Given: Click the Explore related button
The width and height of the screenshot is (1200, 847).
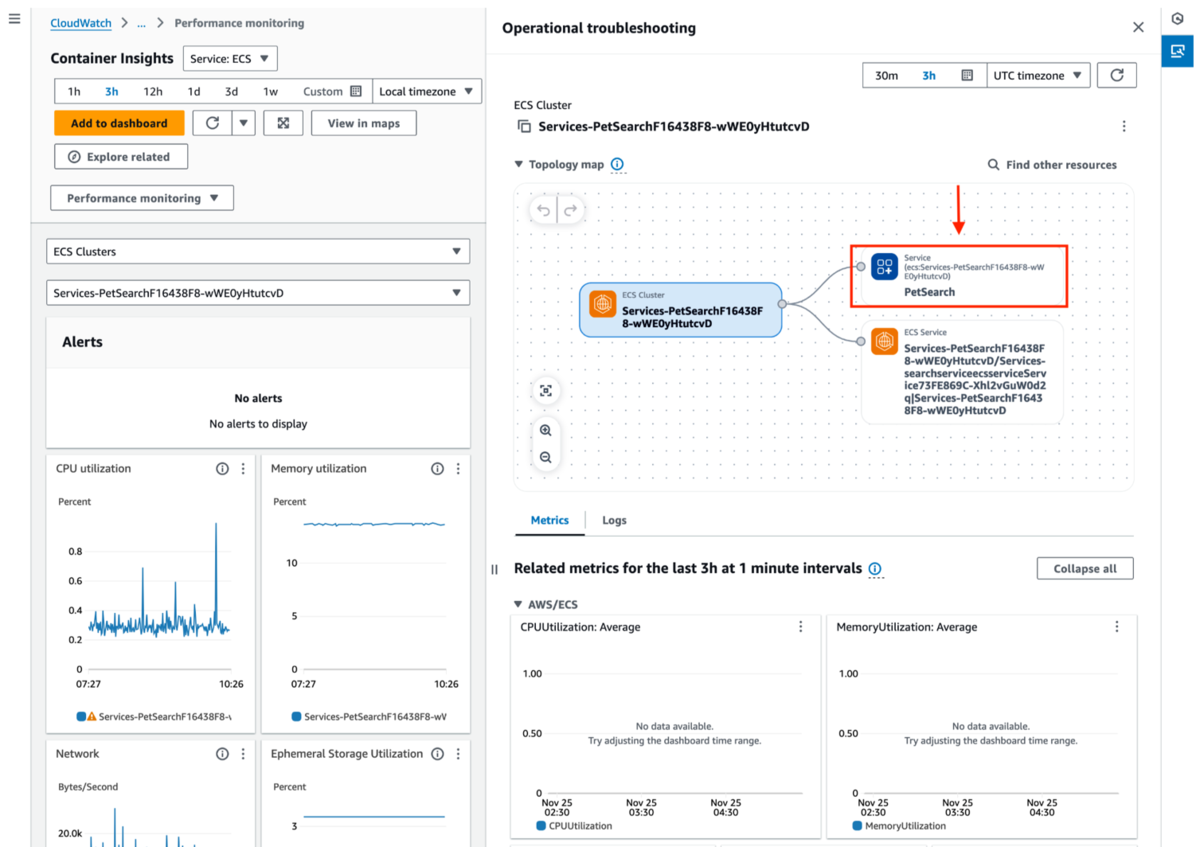Looking at the screenshot, I should tap(121, 157).
